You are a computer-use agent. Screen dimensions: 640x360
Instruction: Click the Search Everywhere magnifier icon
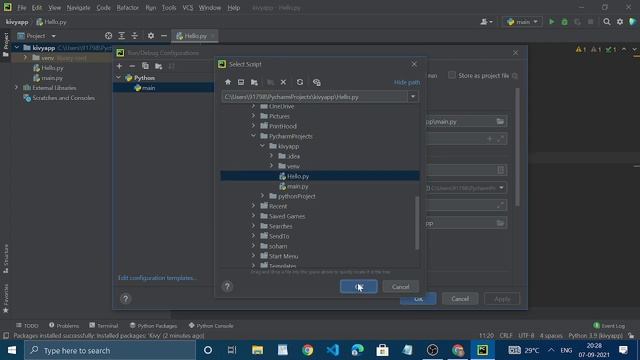[x=607, y=22]
